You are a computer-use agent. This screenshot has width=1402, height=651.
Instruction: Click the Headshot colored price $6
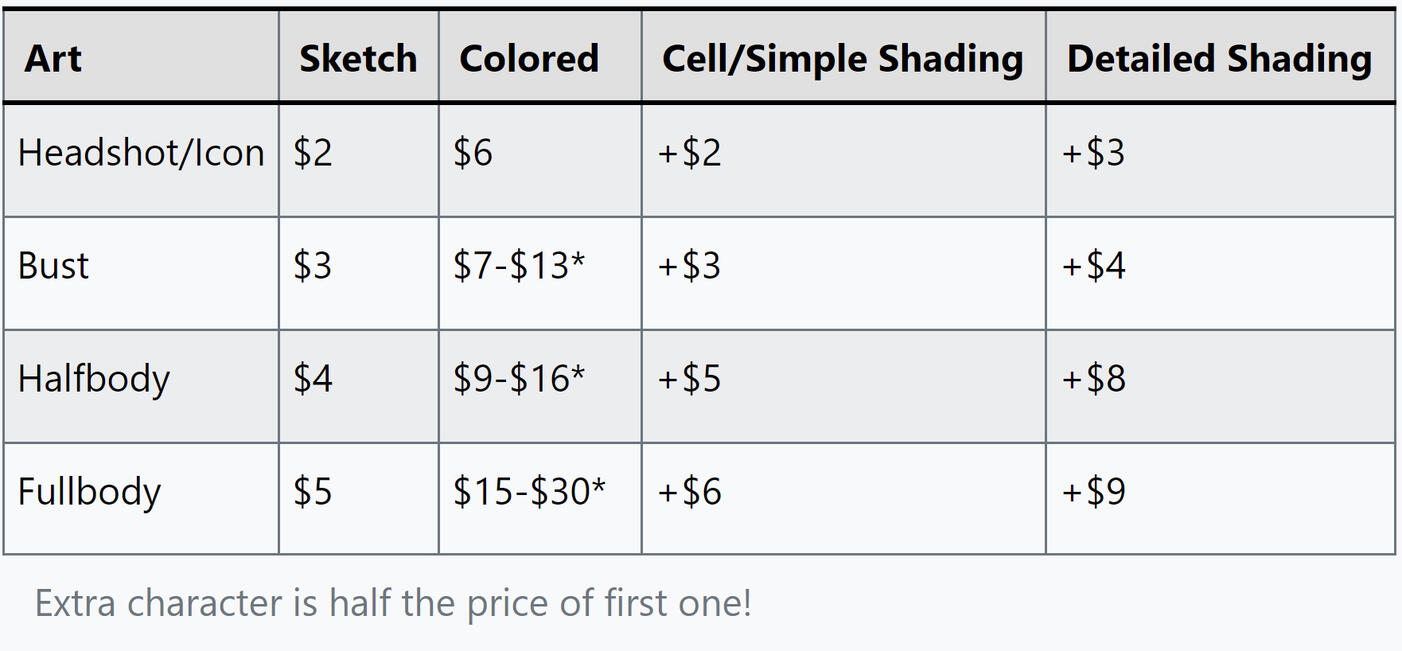click(x=472, y=153)
